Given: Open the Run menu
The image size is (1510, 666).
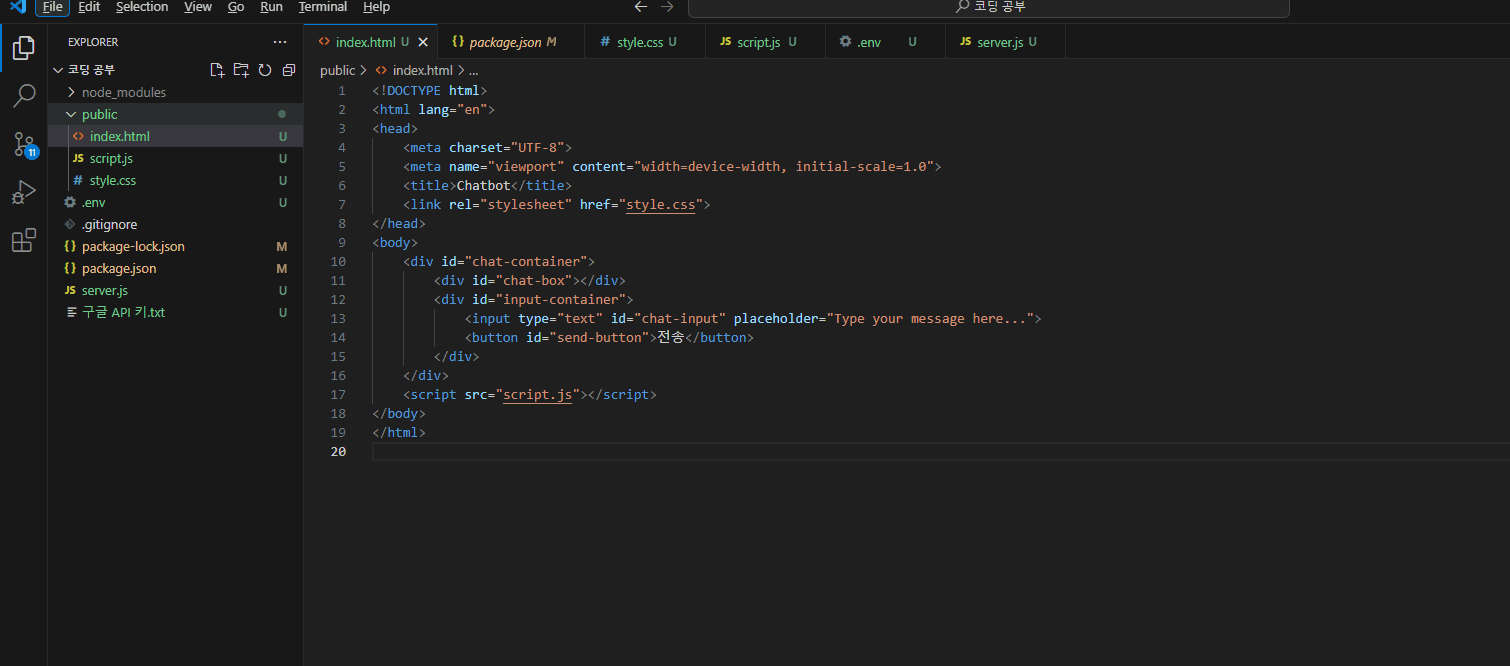Looking at the screenshot, I should tap(271, 7).
